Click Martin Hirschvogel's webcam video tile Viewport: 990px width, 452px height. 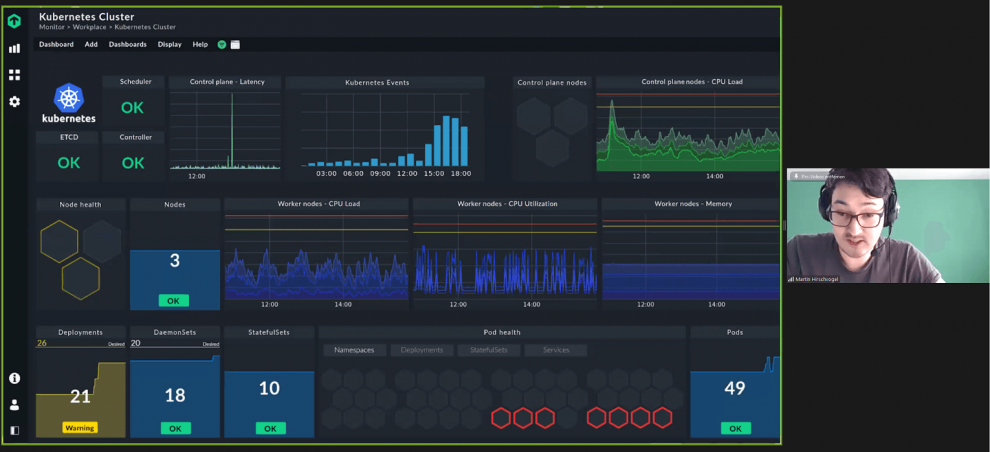pyautogui.click(x=888, y=225)
